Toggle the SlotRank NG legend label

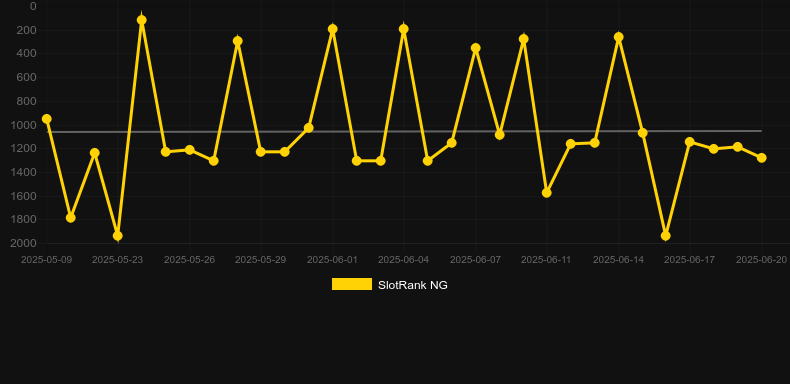click(413, 285)
